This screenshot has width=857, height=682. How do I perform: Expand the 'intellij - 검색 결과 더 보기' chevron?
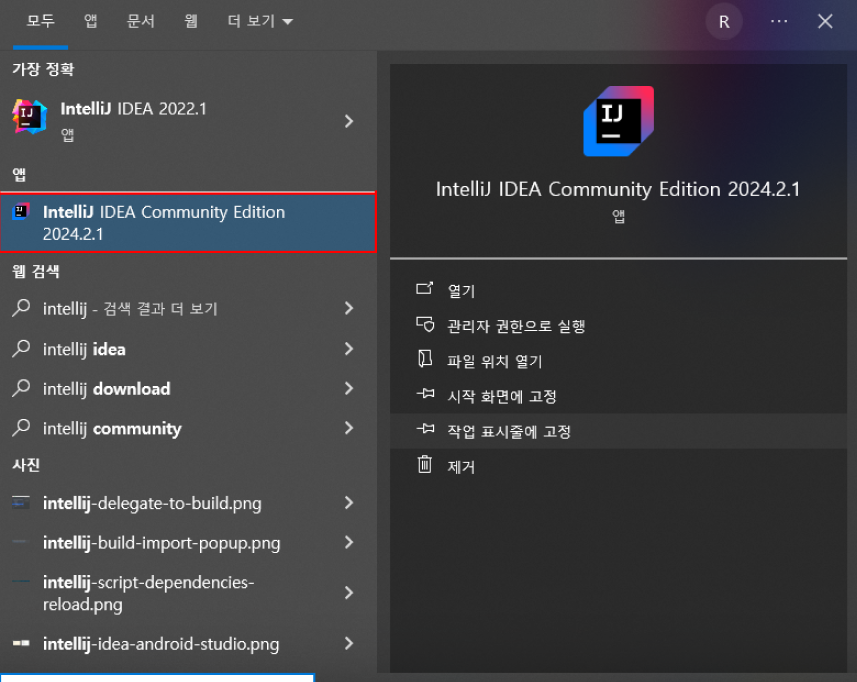349,308
